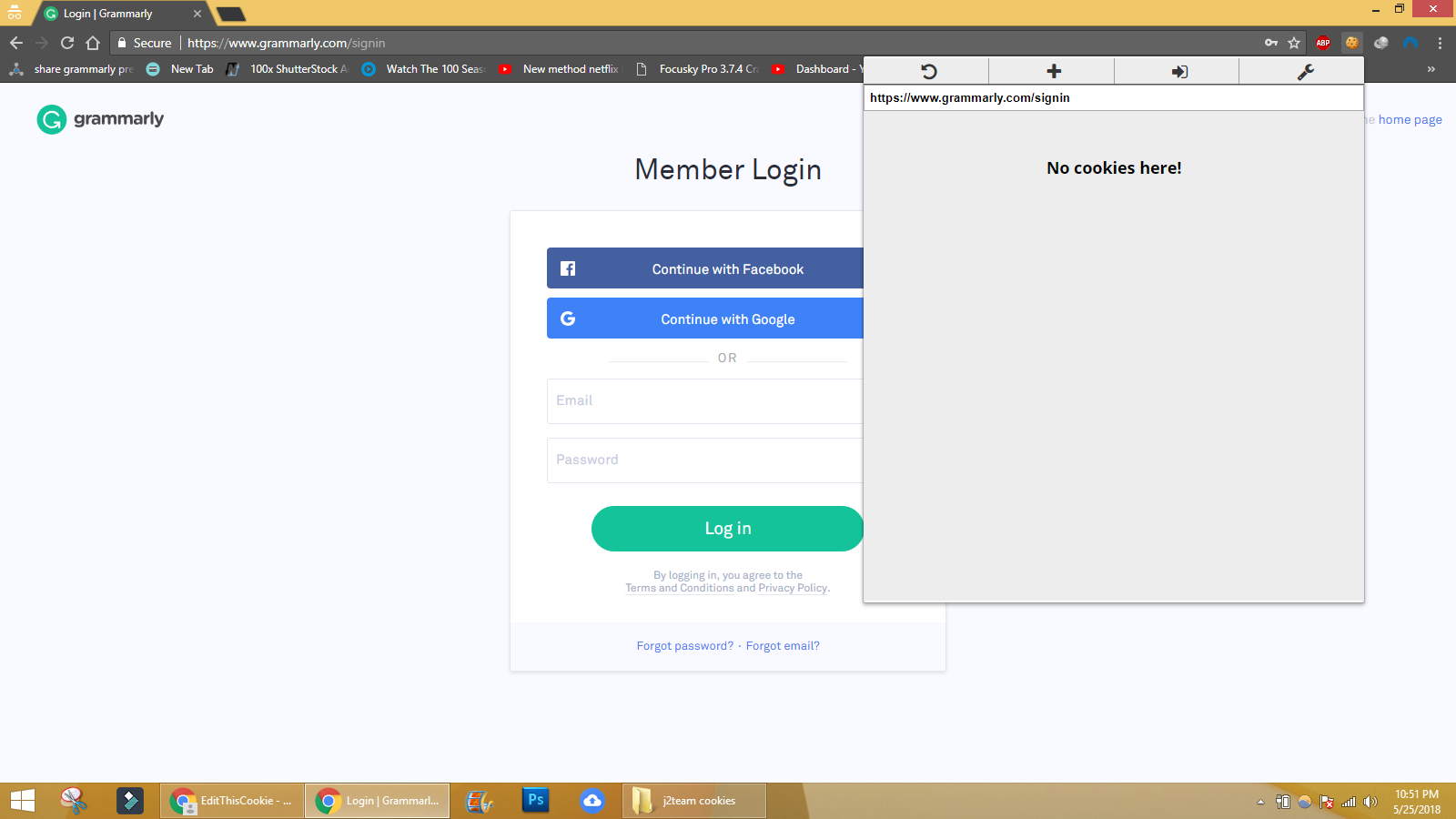
Task: Show more bookmarks with the chevron
Action: click(1431, 69)
